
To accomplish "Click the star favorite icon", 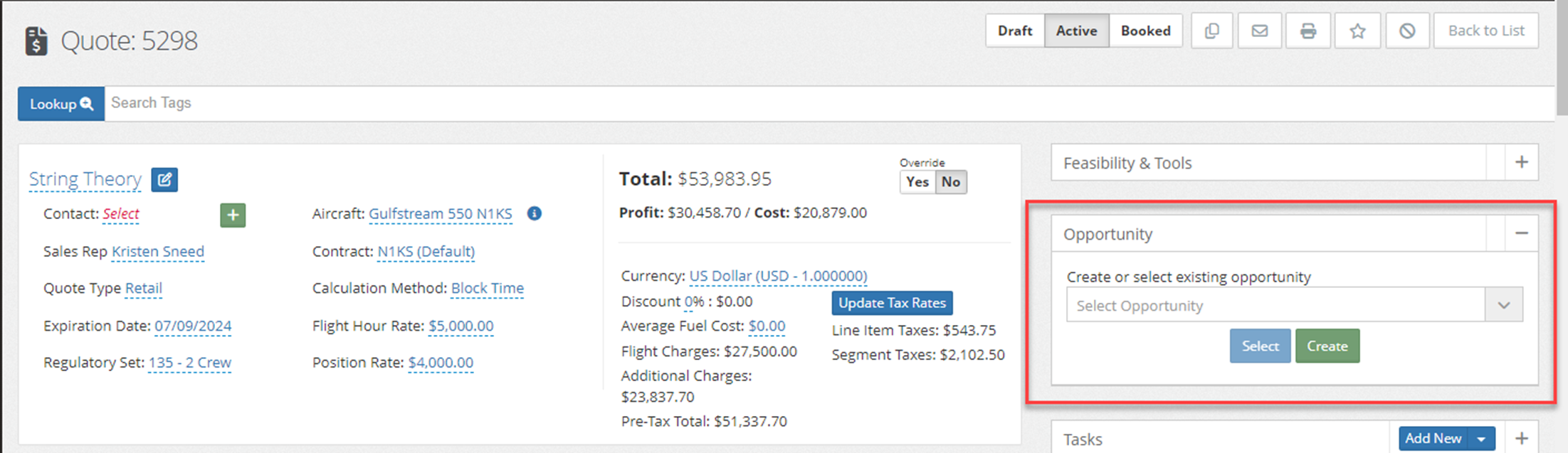I will click(x=1357, y=31).
